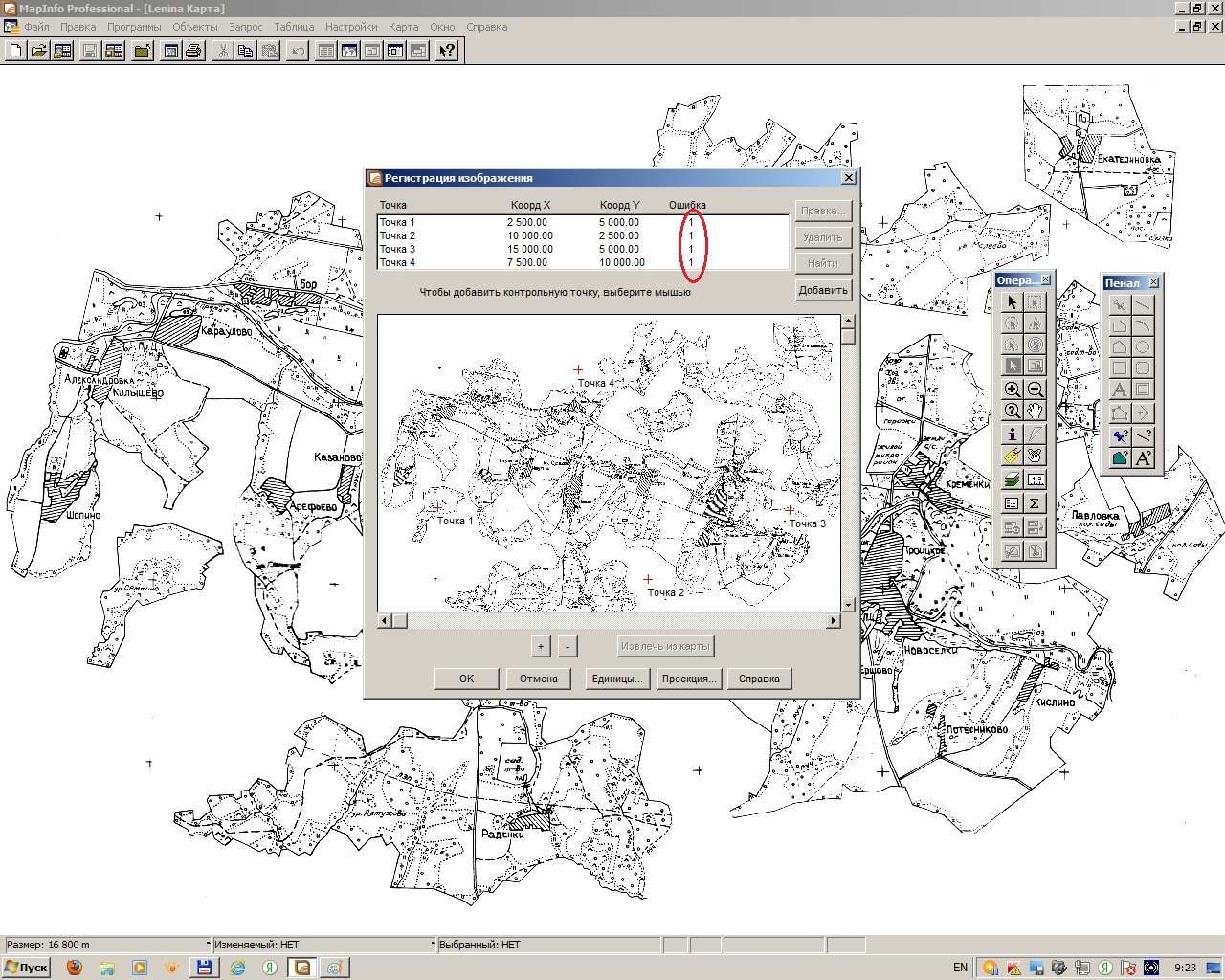Click the minus zoom button under preview
Screen dimensions: 1225x980
click(x=568, y=646)
